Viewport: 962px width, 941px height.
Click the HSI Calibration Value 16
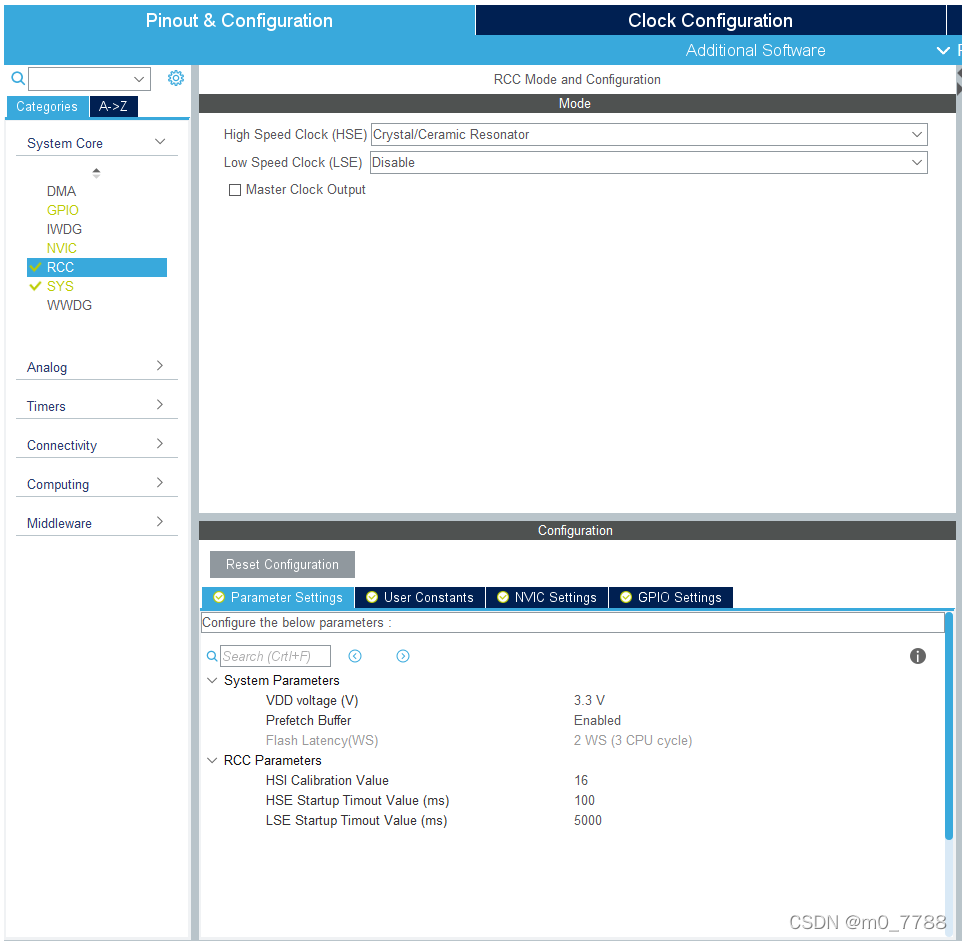coord(581,780)
